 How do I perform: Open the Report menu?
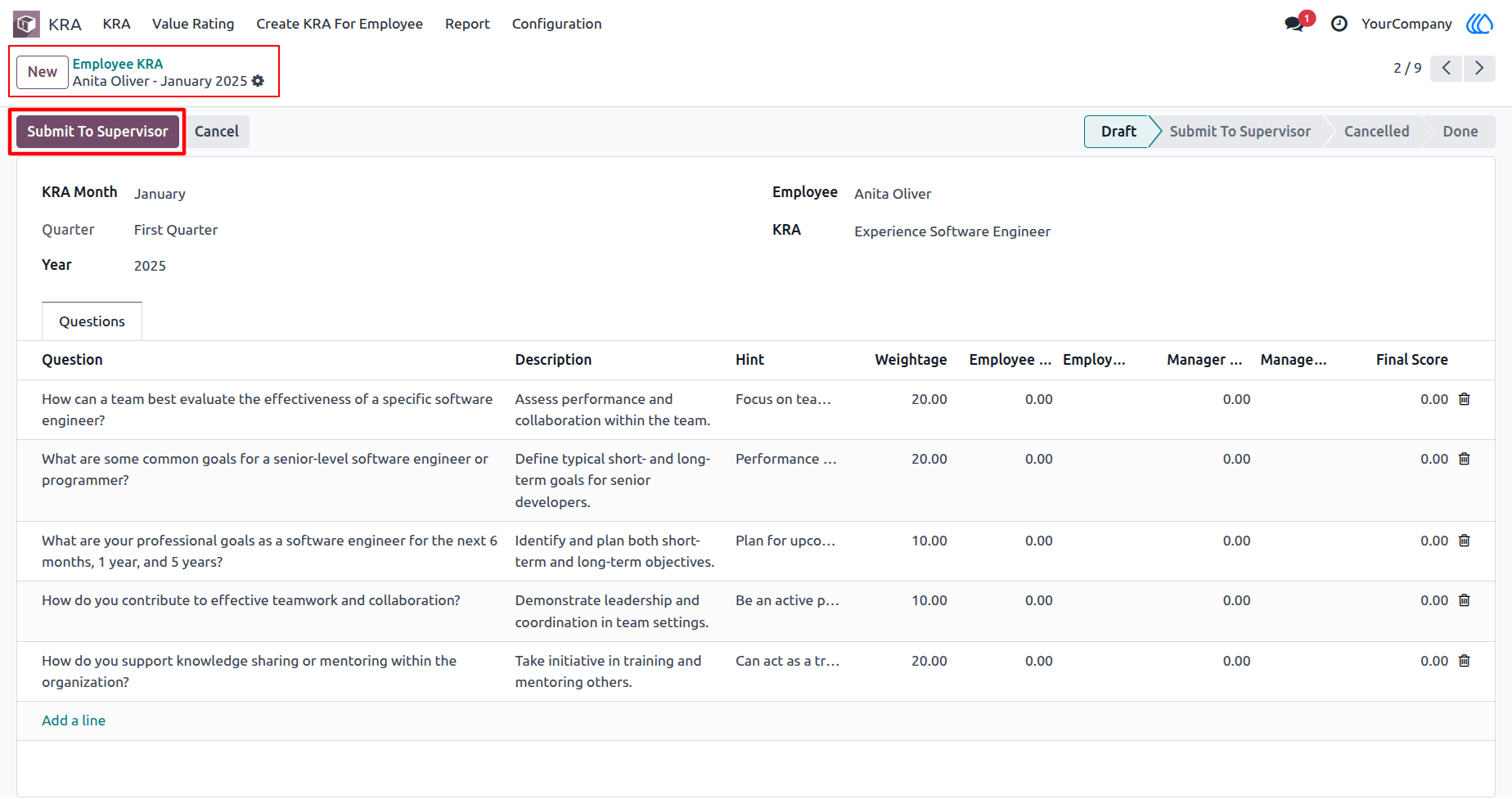(467, 24)
